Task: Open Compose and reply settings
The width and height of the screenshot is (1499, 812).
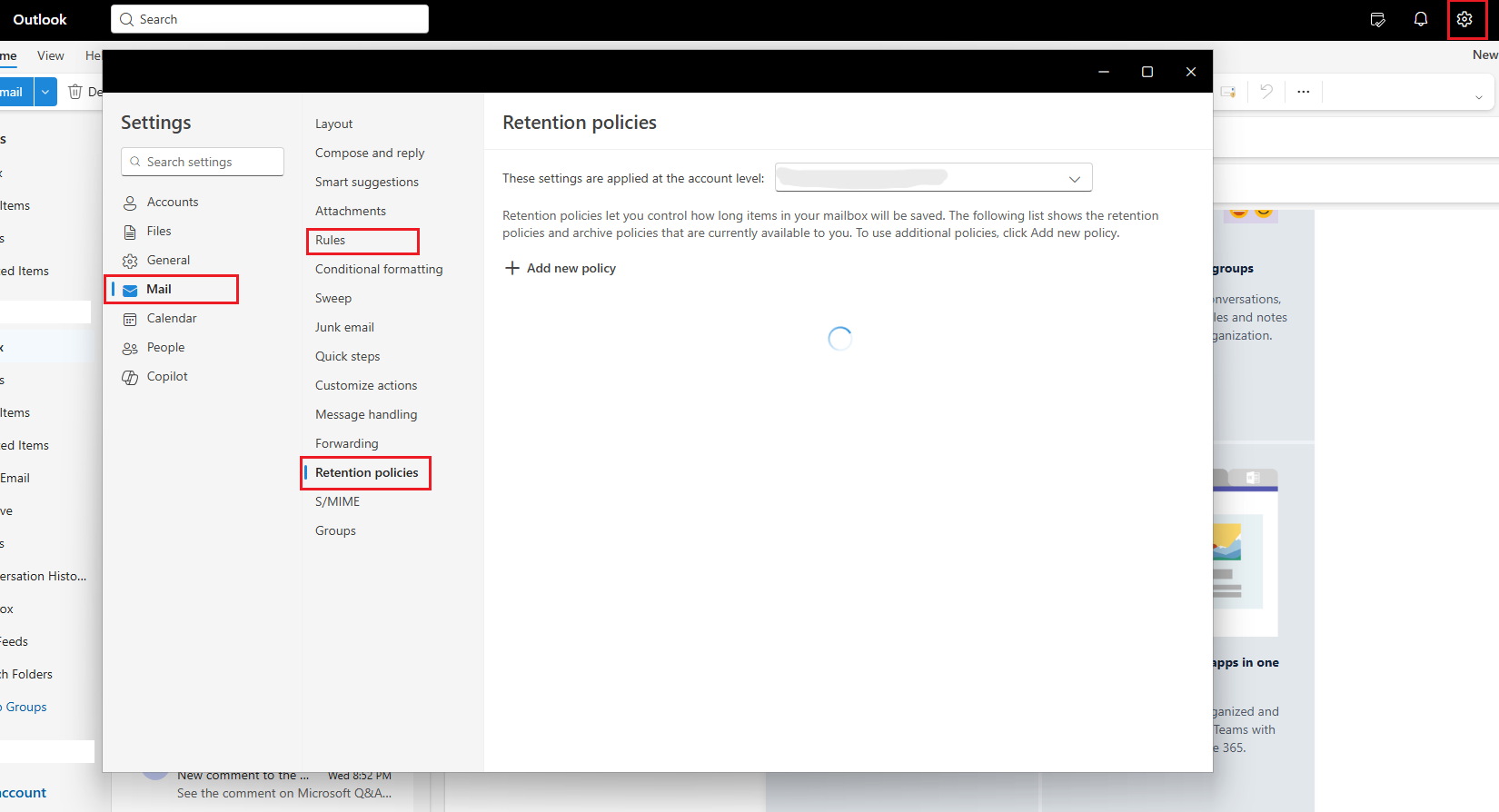Action: pyautogui.click(x=370, y=153)
